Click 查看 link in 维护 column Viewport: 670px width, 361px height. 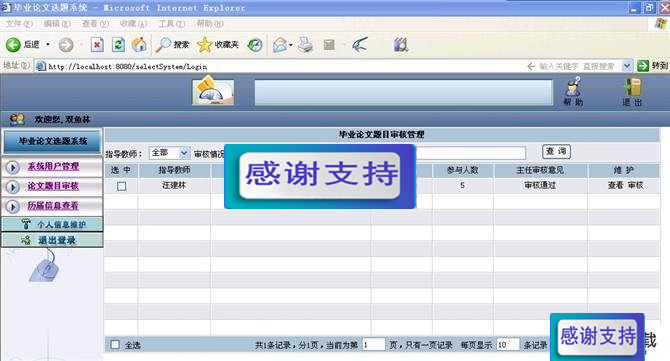[615, 185]
